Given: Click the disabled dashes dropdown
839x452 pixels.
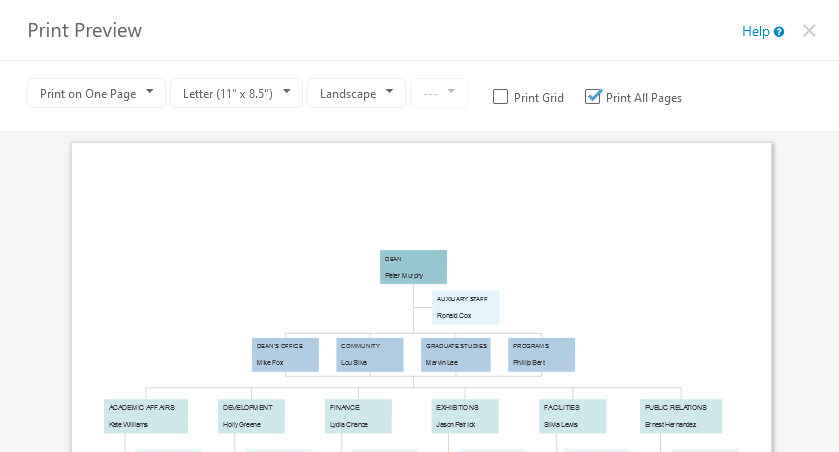Looking at the screenshot, I should [438, 93].
